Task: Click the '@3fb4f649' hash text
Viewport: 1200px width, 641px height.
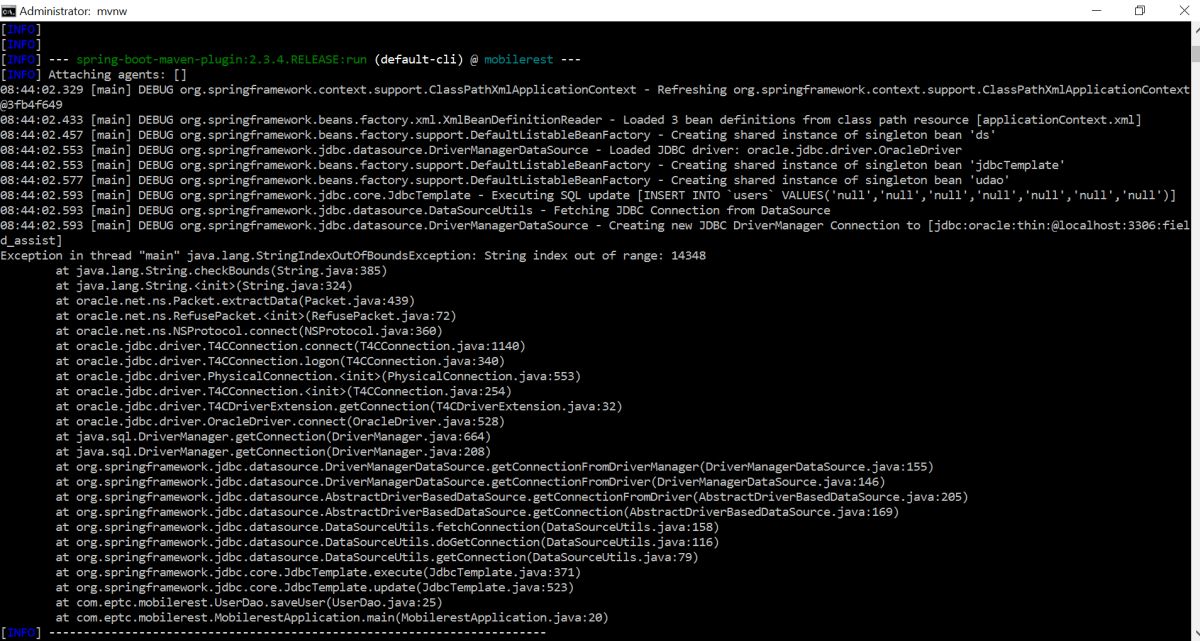Action: click(31, 105)
